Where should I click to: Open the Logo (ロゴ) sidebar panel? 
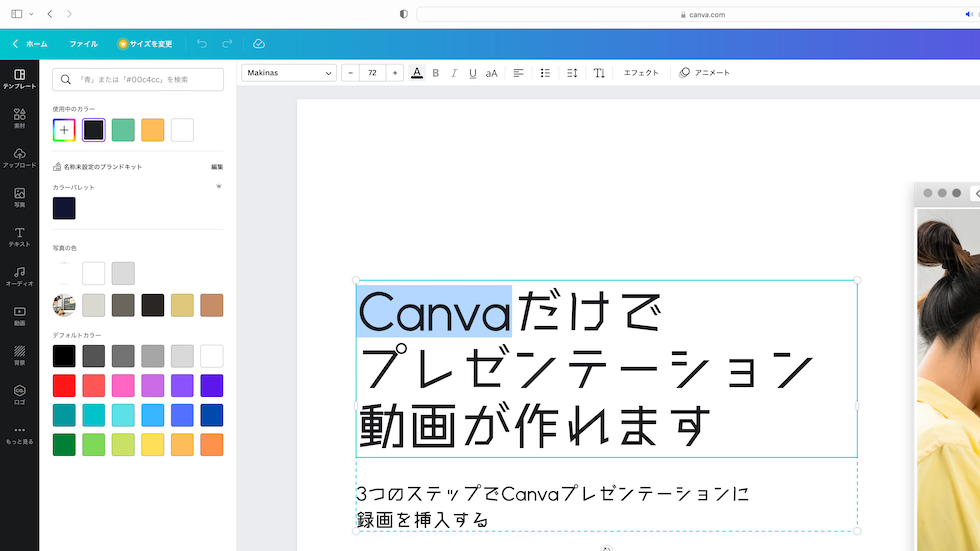tap(19, 395)
